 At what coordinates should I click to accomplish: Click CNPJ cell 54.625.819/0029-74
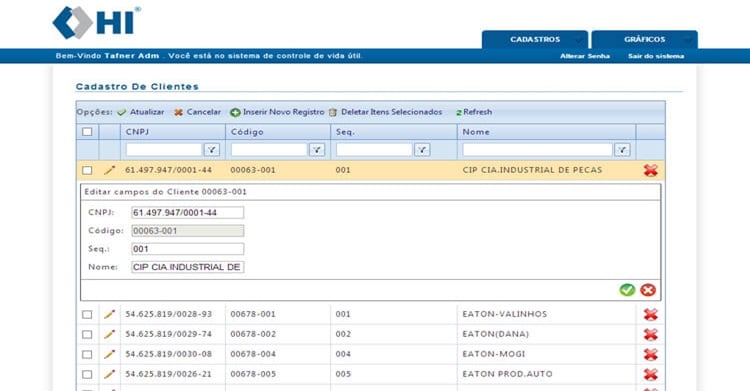pos(168,334)
